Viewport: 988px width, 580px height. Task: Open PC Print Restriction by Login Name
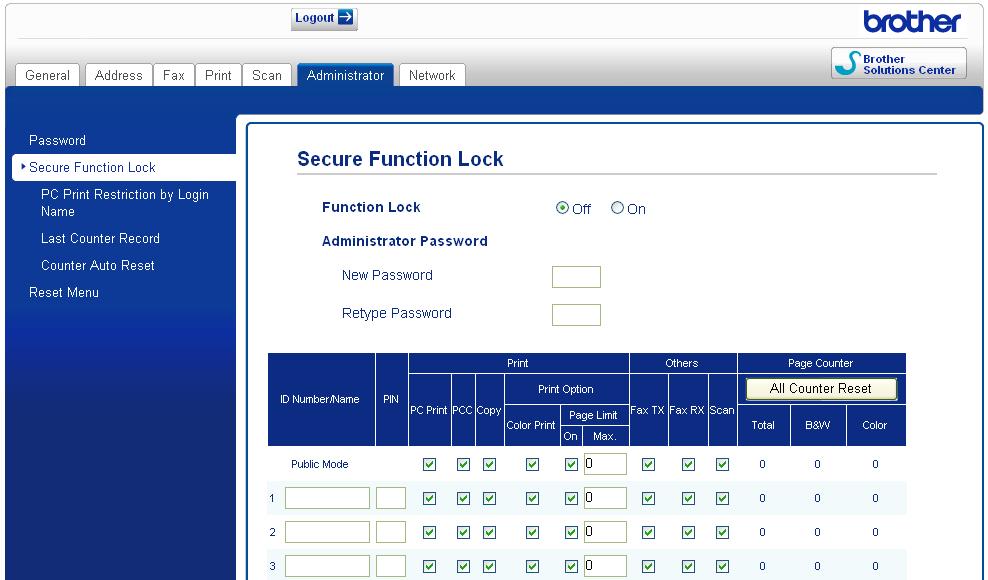(x=125, y=202)
